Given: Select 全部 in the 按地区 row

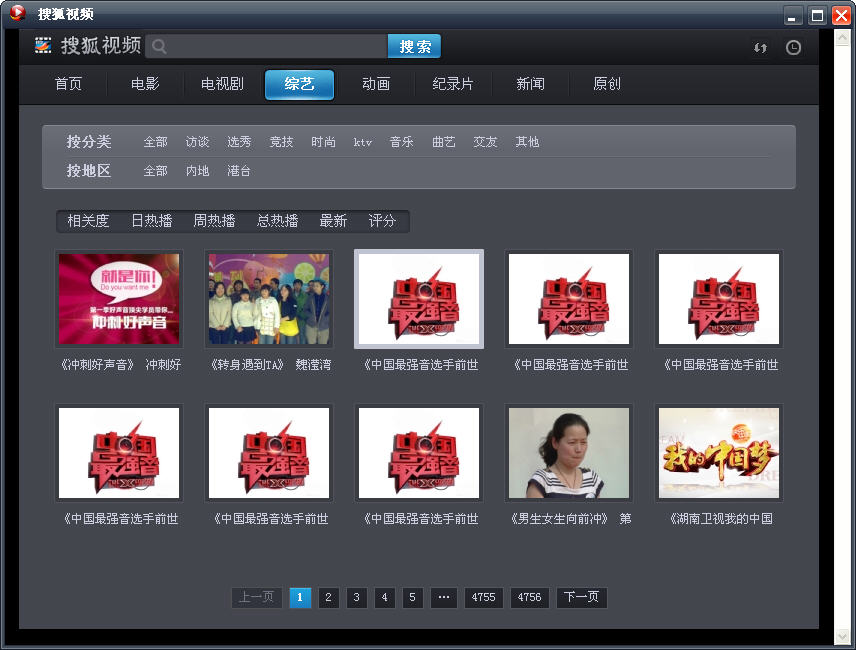Looking at the screenshot, I should click(156, 171).
